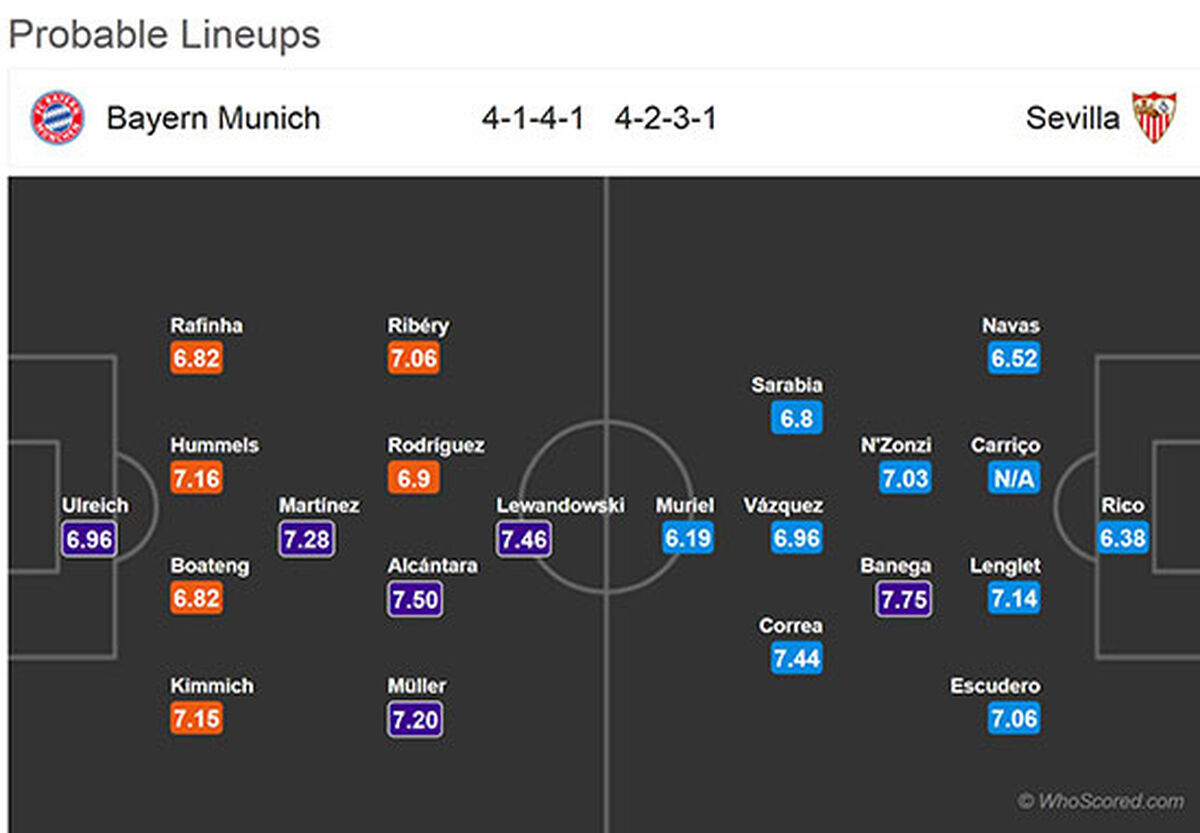This screenshot has height=833, width=1200.
Task: Click the Bayern Munich club crest icon
Action: point(57,117)
